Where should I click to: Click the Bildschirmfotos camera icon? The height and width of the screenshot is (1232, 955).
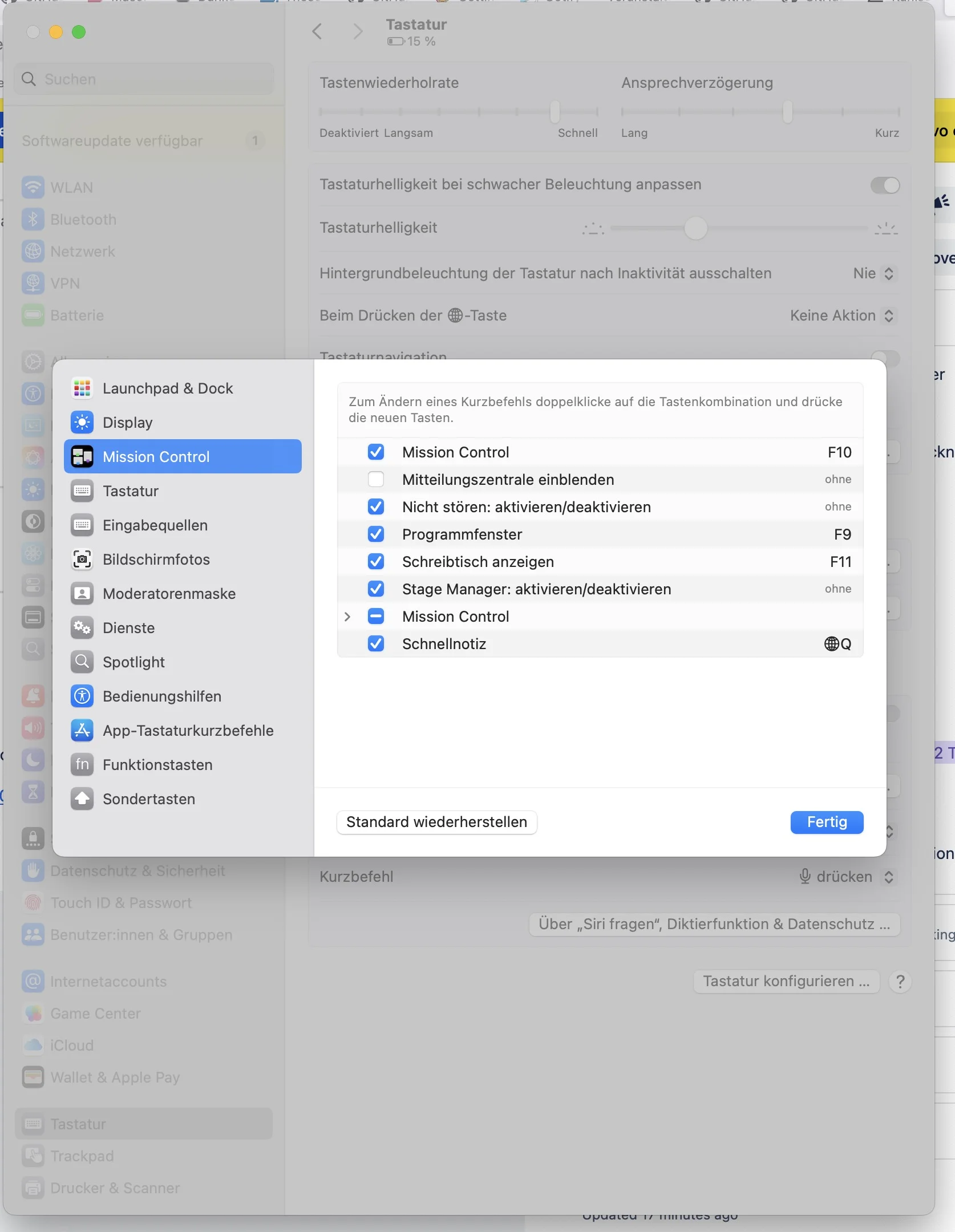coord(82,560)
